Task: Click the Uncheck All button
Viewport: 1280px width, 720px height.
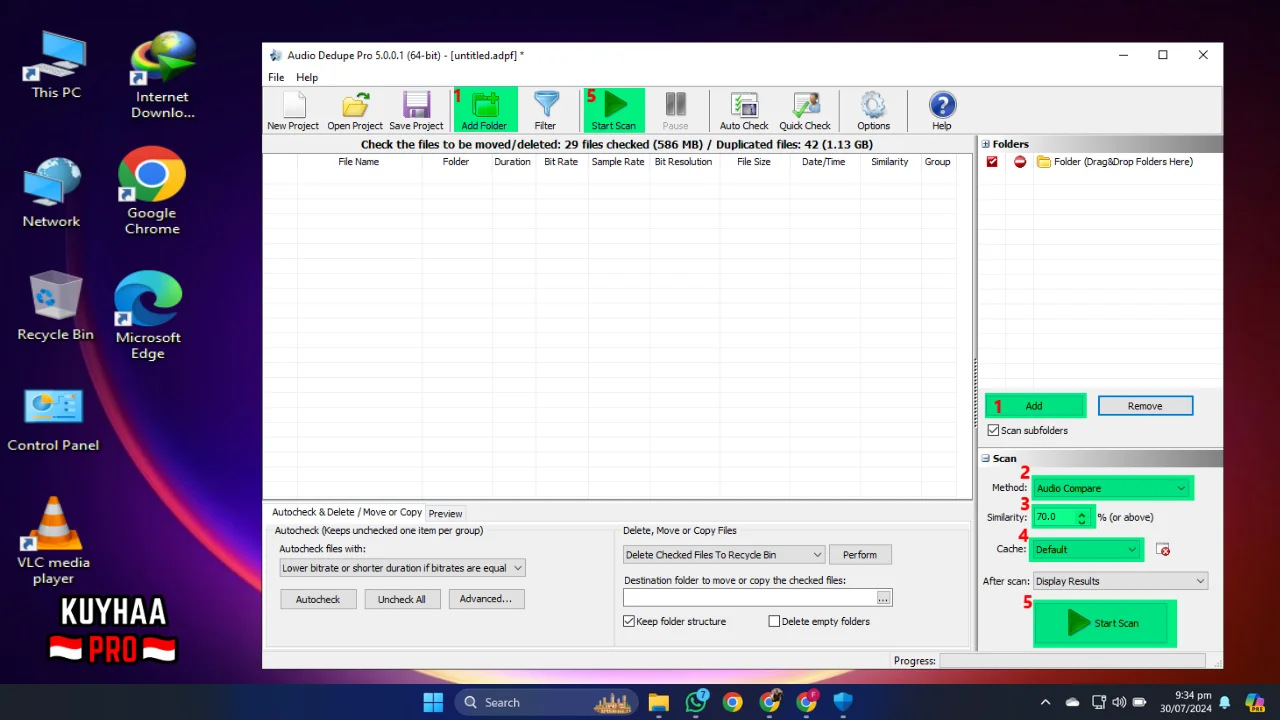Action: pyautogui.click(x=402, y=599)
